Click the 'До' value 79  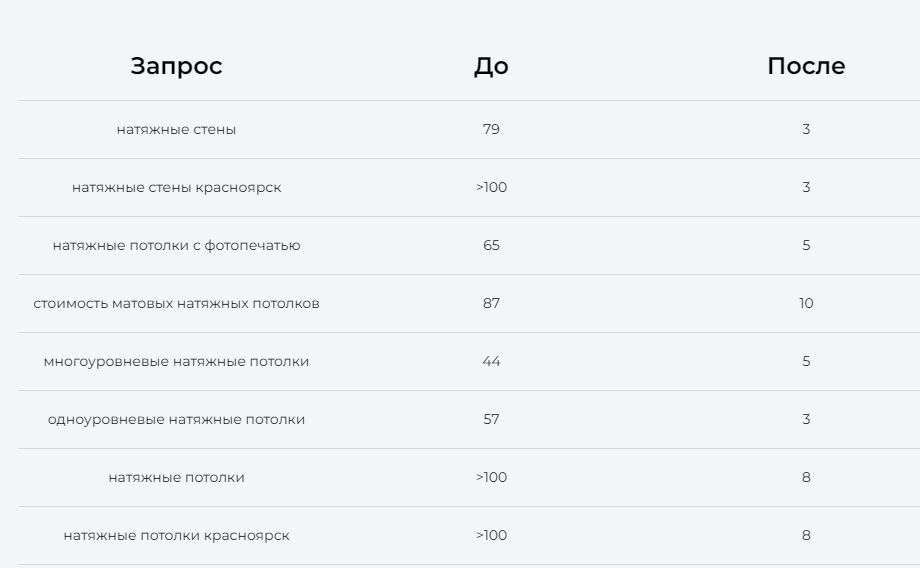(491, 129)
